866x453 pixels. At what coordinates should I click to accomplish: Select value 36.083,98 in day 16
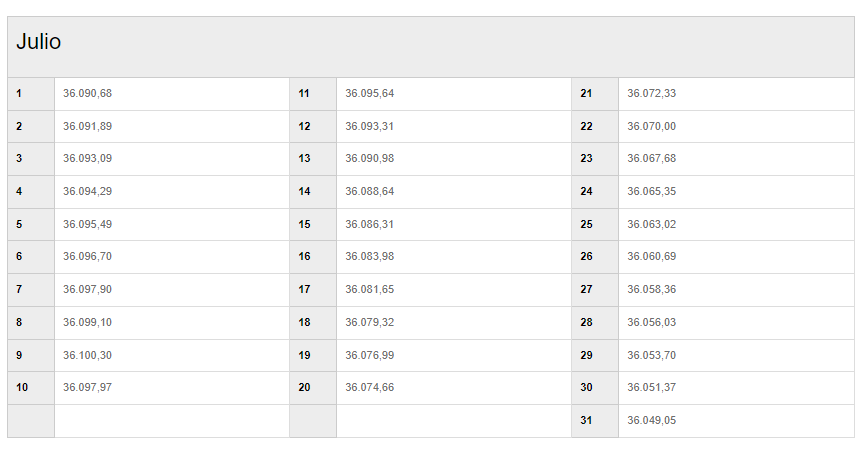[x=369, y=256]
